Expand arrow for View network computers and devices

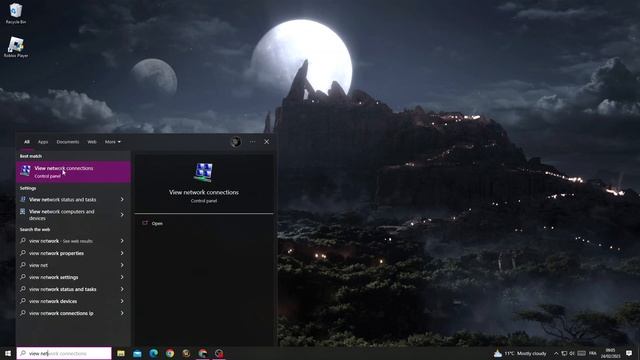(x=122, y=215)
